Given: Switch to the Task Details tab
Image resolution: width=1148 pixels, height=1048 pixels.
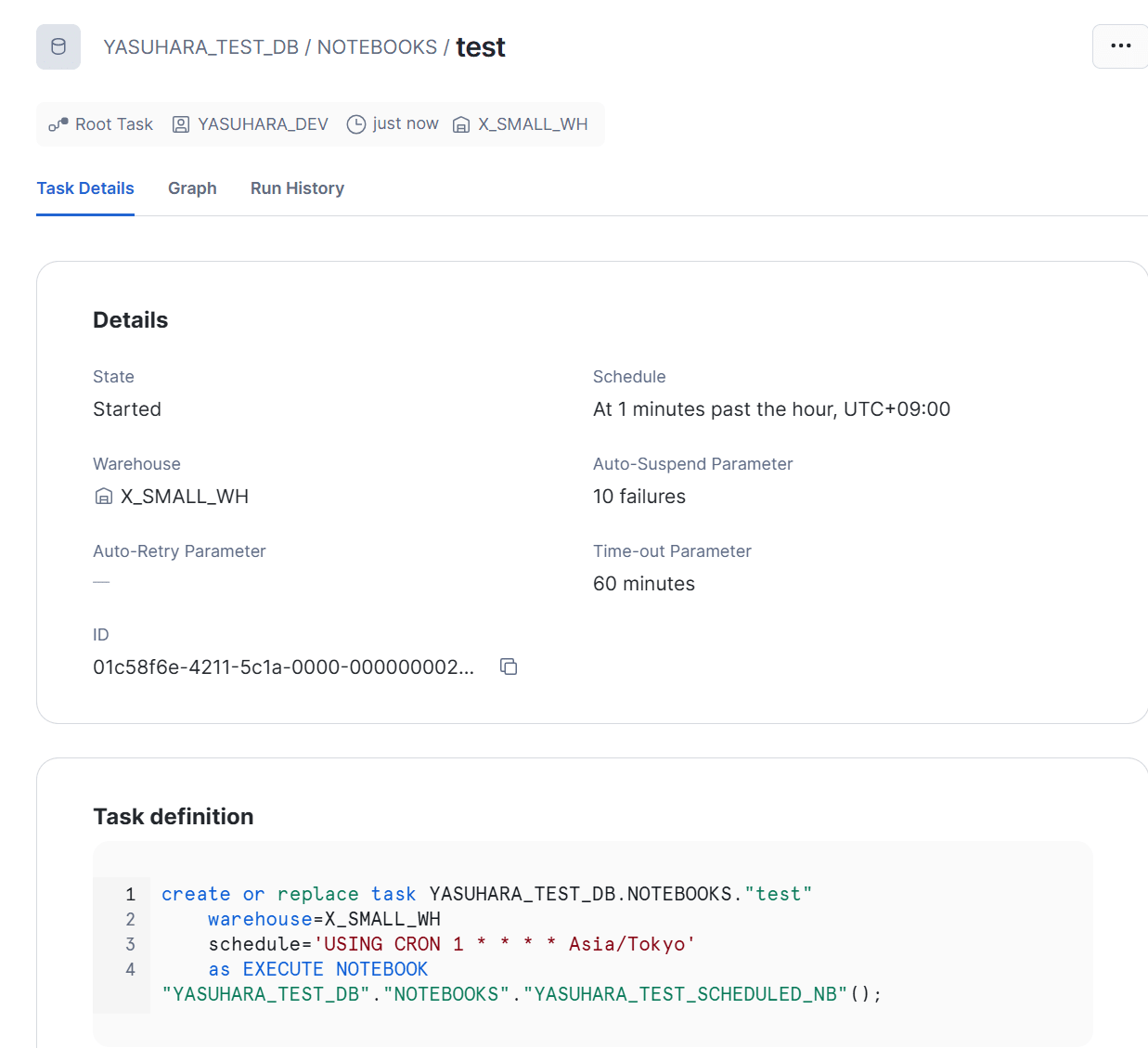Looking at the screenshot, I should [85, 188].
